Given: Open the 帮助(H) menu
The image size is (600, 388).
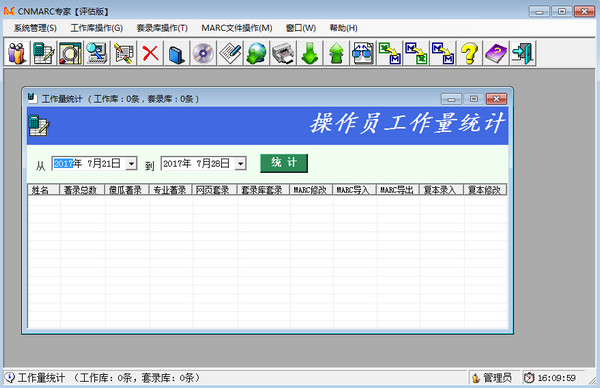Looking at the screenshot, I should [343, 28].
